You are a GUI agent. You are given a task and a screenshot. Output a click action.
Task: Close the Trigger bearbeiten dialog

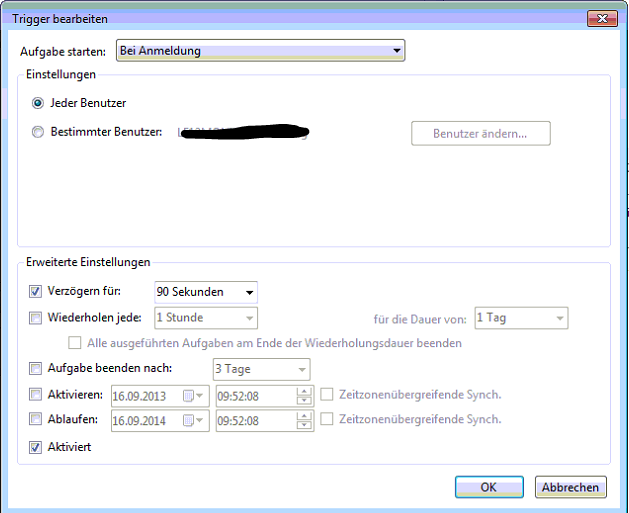tap(602, 18)
